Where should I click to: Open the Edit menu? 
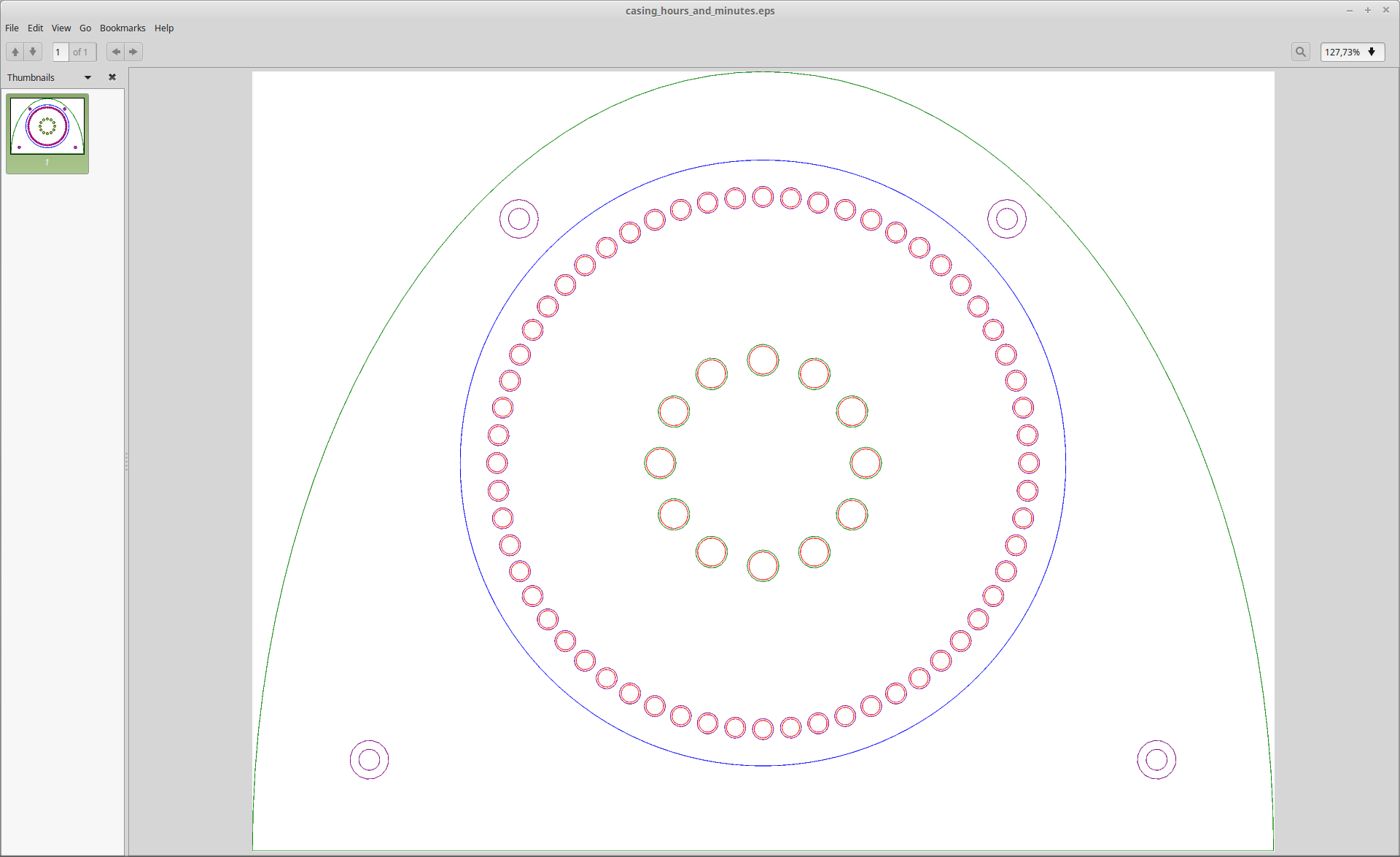pos(36,28)
